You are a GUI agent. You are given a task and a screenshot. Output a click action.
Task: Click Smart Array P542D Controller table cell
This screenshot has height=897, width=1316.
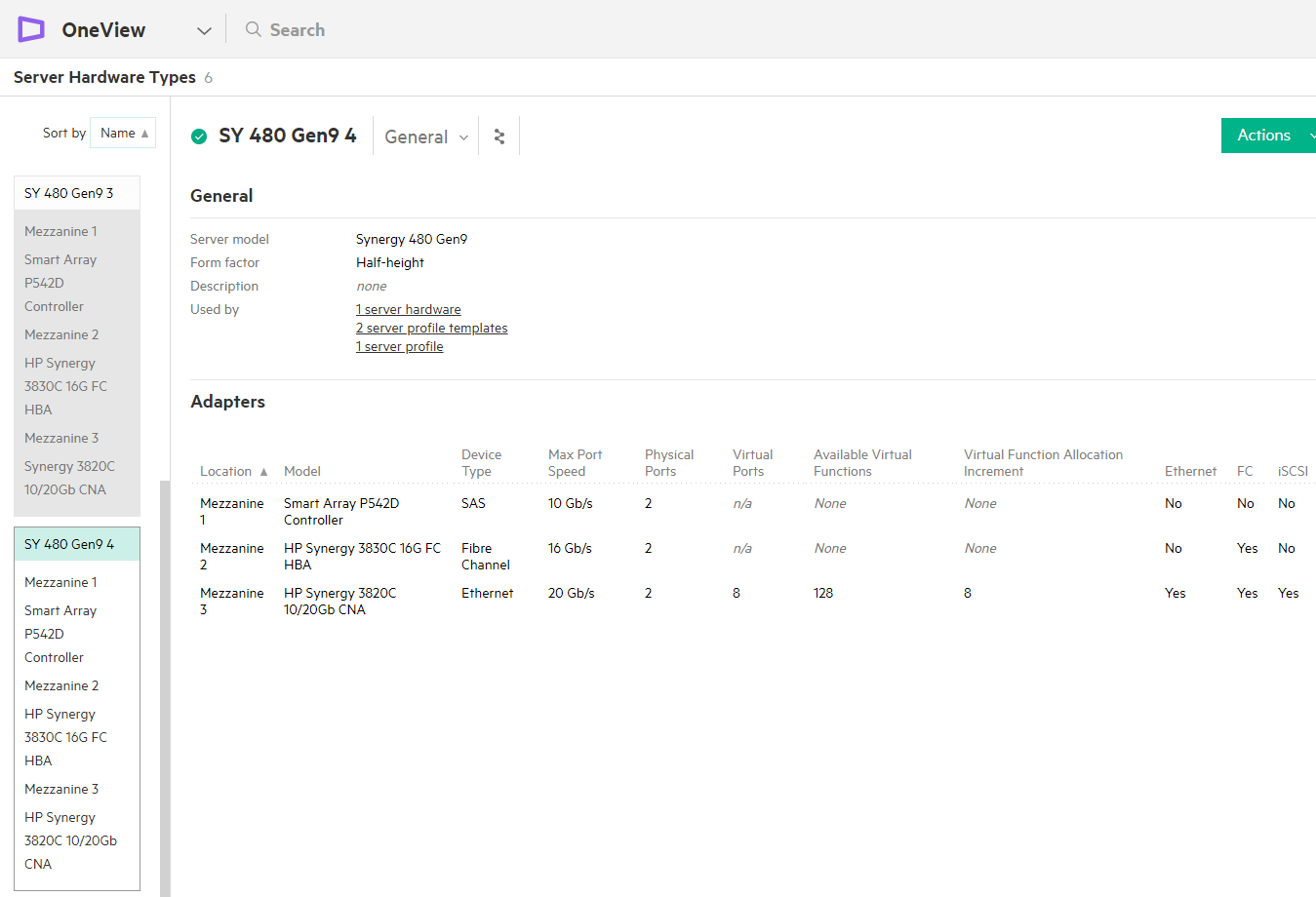click(x=341, y=512)
